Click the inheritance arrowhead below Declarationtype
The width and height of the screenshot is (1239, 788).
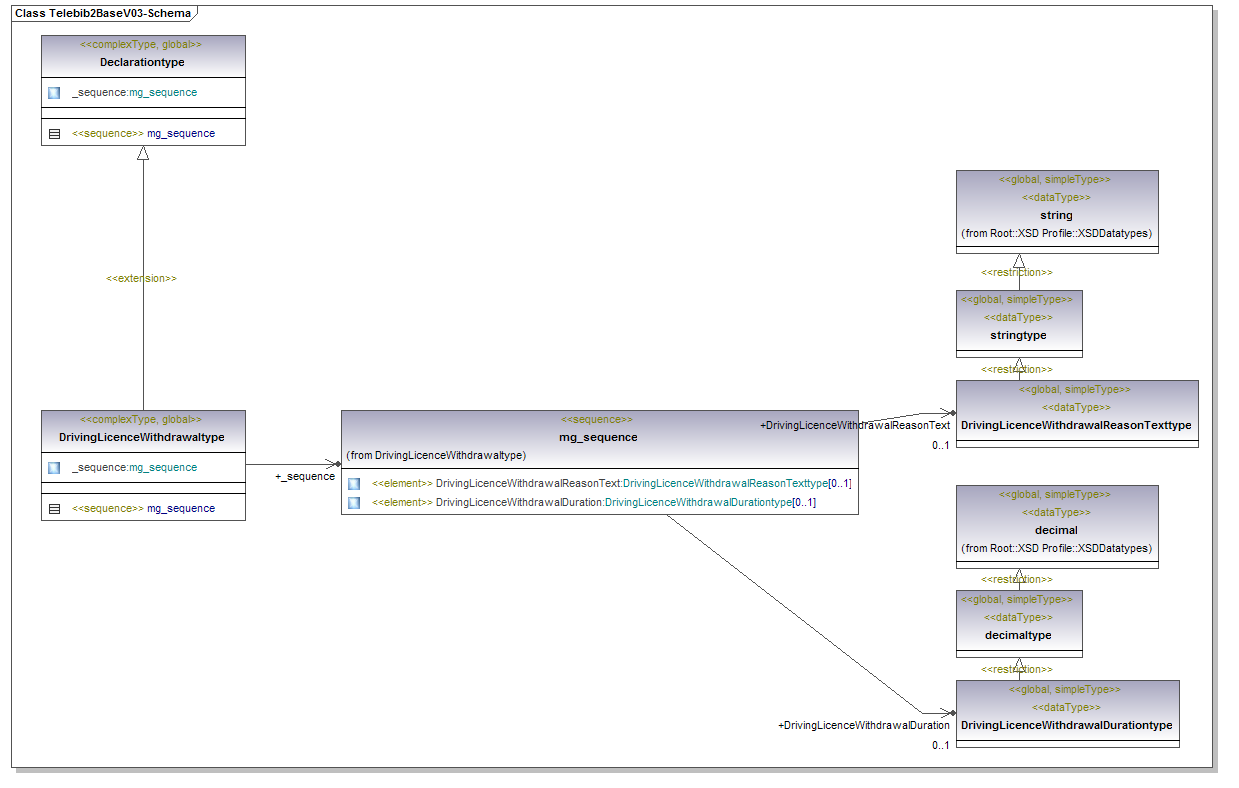coord(143,154)
